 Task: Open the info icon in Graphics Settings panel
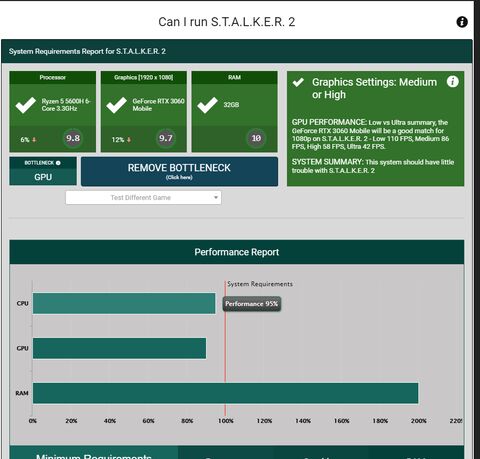point(452,82)
